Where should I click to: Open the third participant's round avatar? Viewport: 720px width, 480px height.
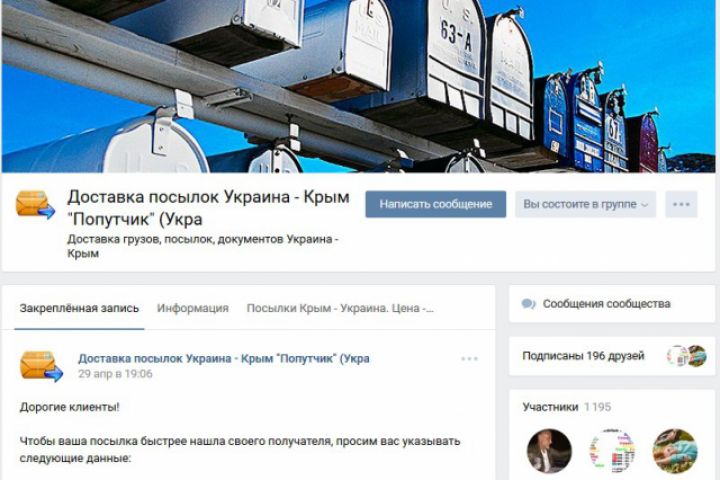pyautogui.click(x=675, y=451)
